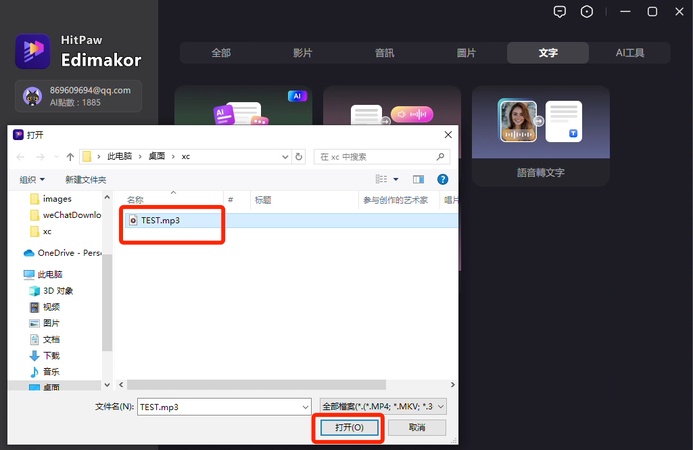The width and height of the screenshot is (693, 450).
Task: Open the file type filter dropdown
Action: 383,406
